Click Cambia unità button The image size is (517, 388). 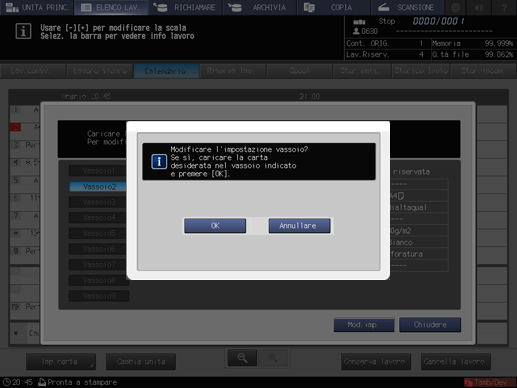[x=141, y=362]
